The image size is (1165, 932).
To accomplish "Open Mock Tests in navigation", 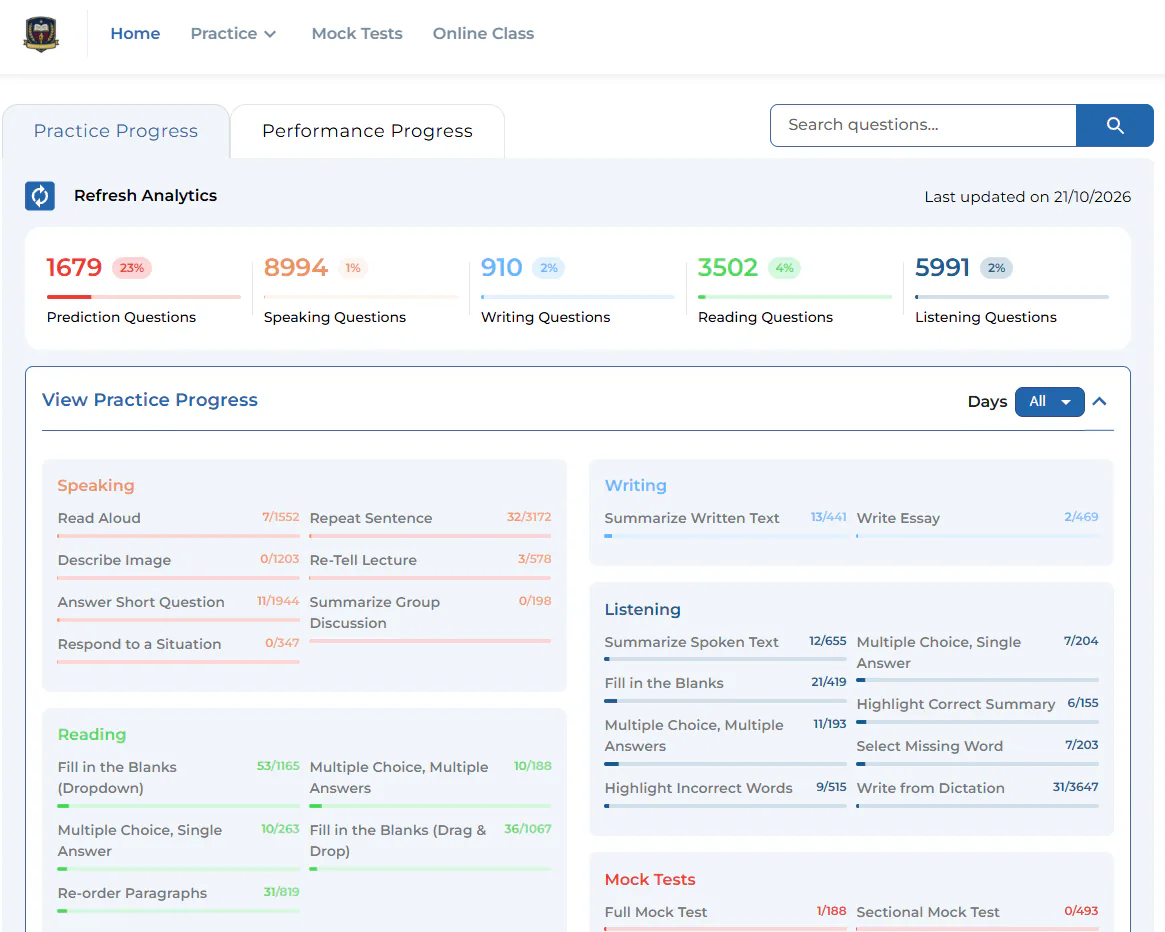I will coord(357,33).
